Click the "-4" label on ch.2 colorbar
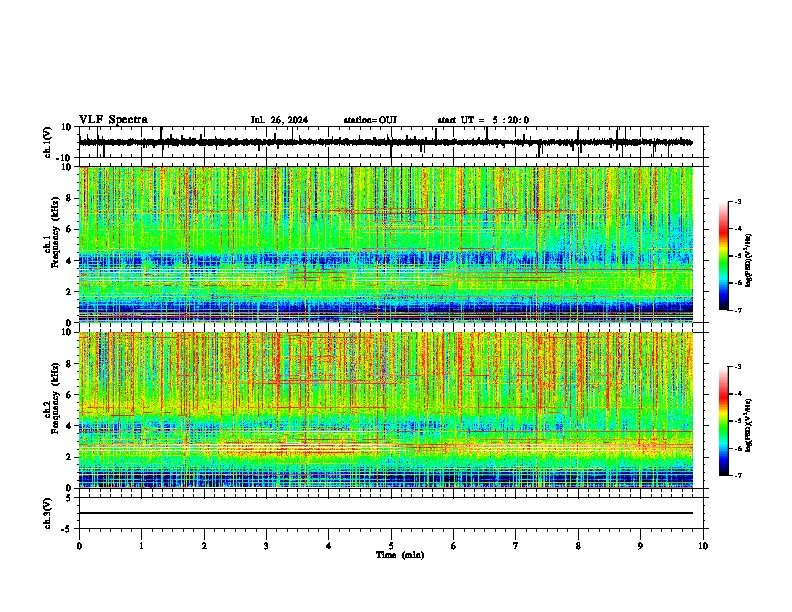 (737, 394)
